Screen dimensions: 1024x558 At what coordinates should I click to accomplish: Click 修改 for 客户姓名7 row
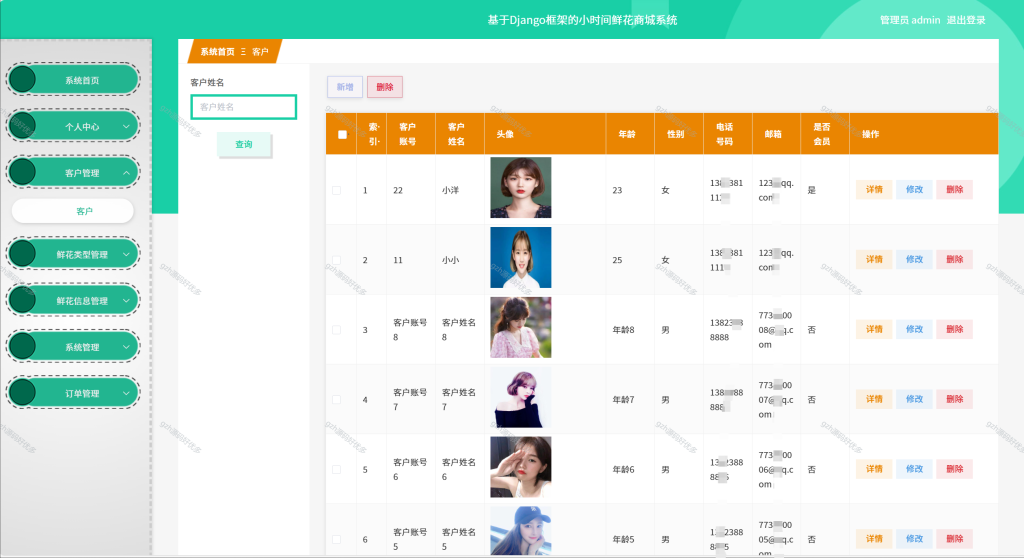point(914,399)
